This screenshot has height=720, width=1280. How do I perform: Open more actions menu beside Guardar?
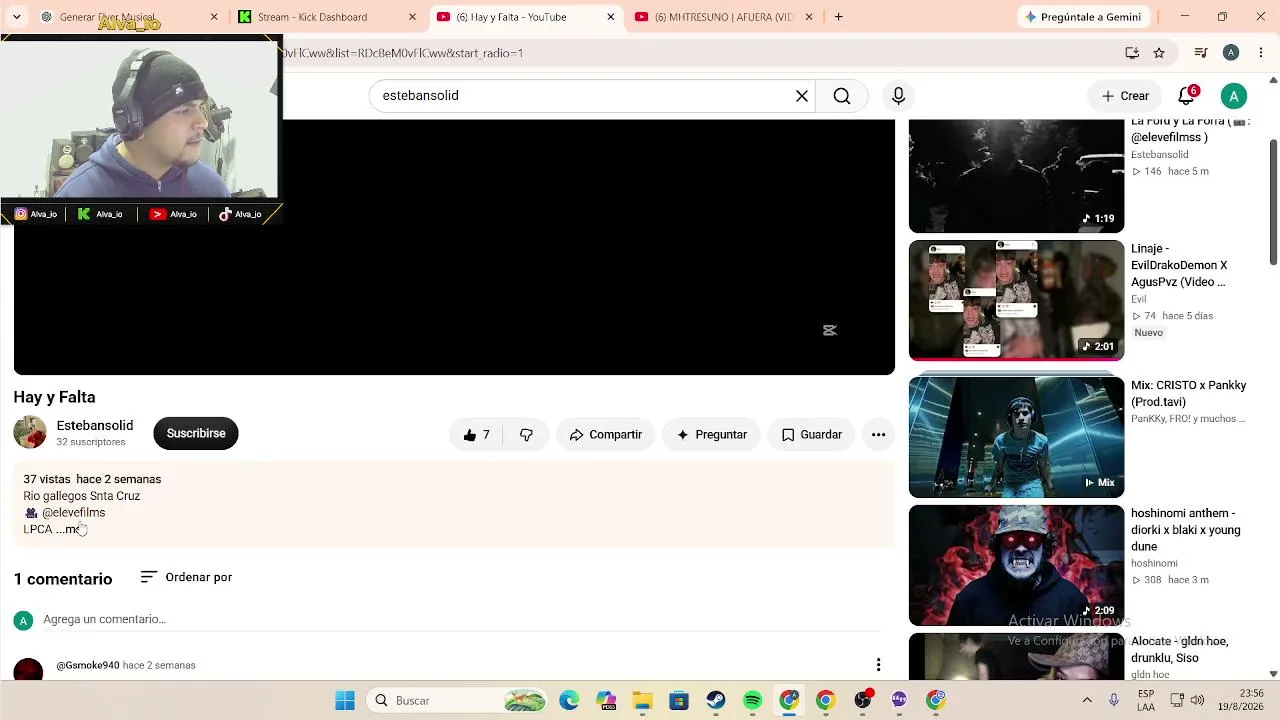(878, 435)
